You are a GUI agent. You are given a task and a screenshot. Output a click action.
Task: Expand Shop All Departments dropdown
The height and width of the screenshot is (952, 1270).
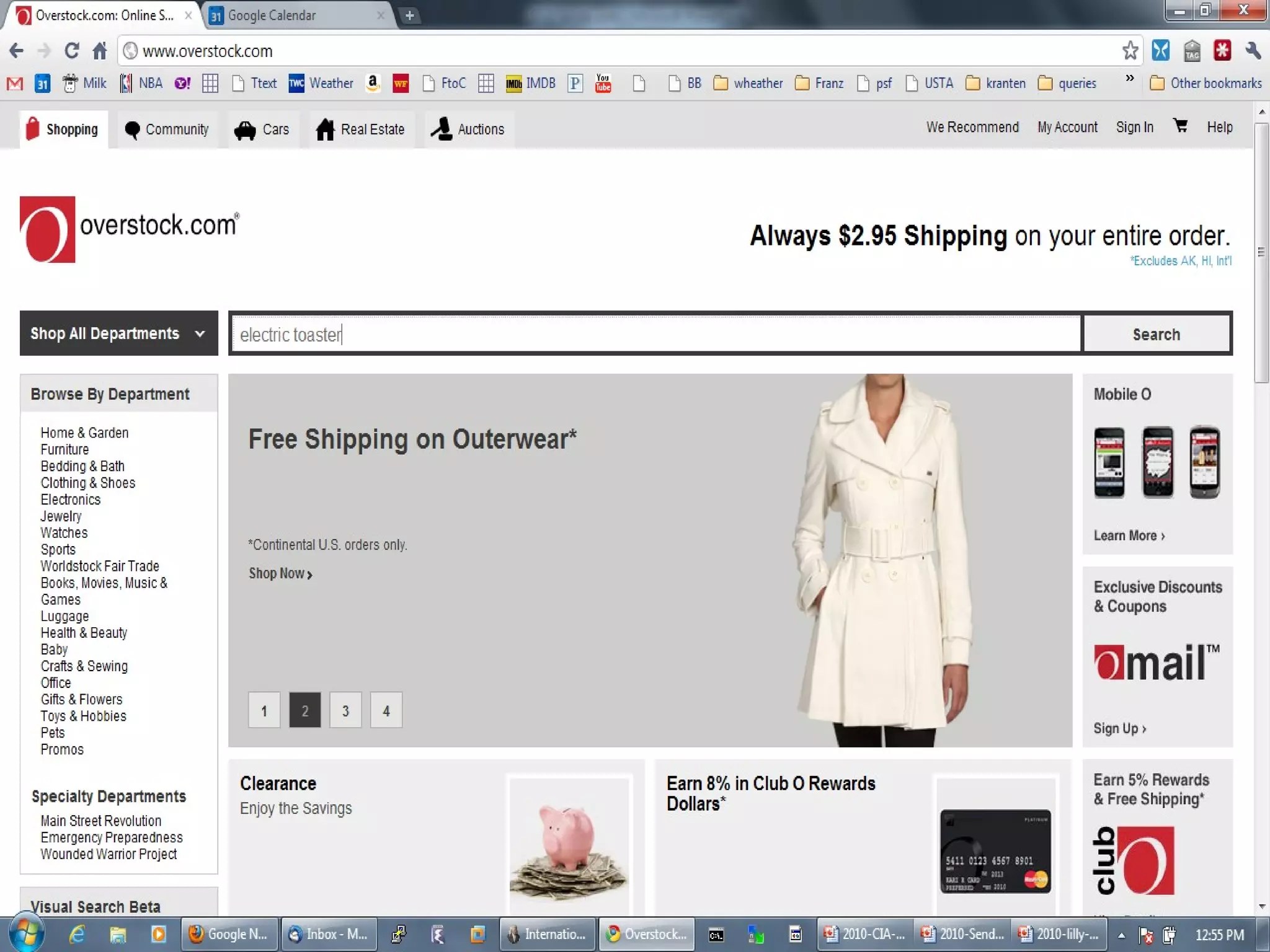pyautogui.click(x=118, y=333)
